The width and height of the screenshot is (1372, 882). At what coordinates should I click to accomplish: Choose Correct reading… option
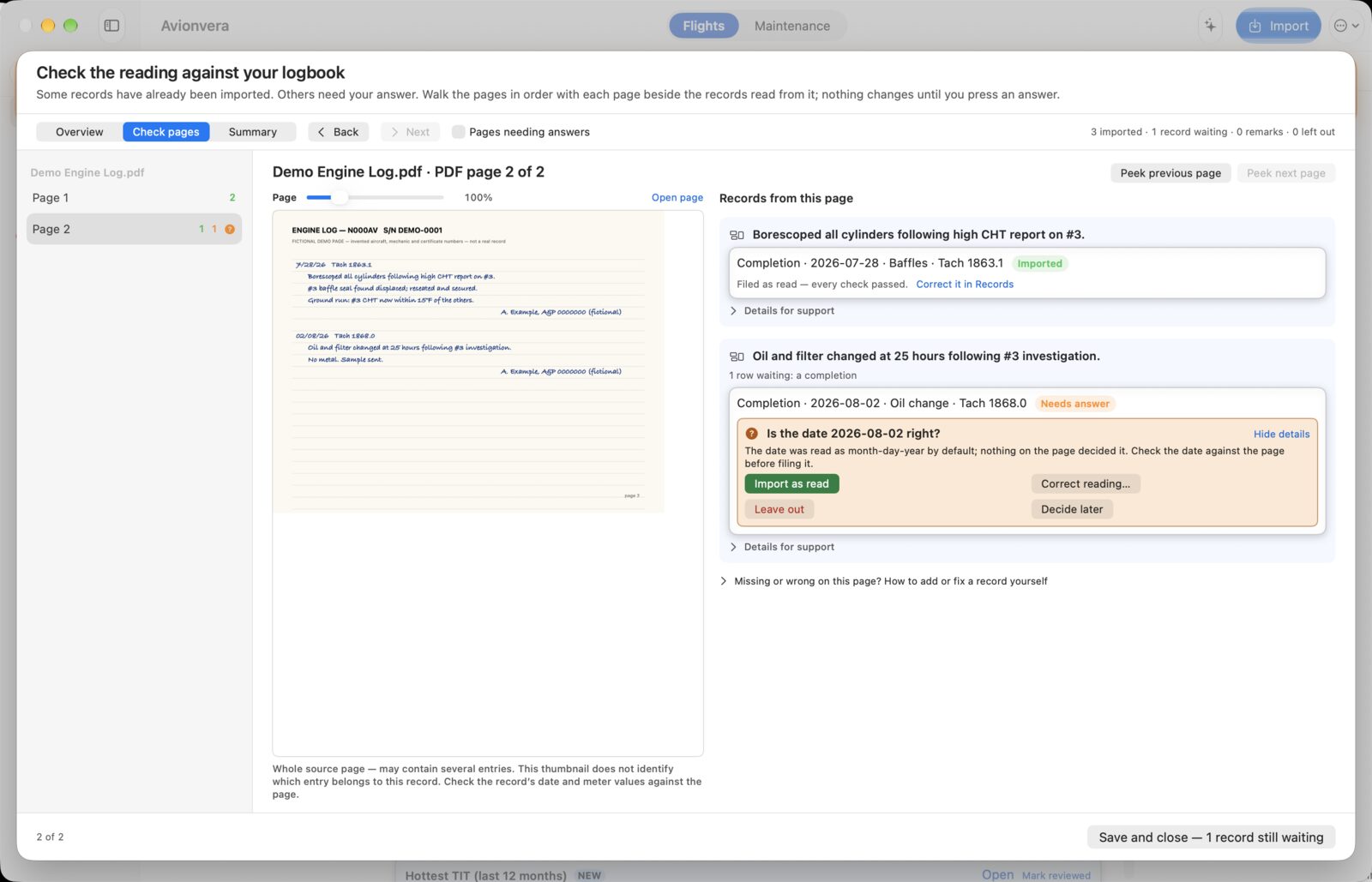(1086, 484)
